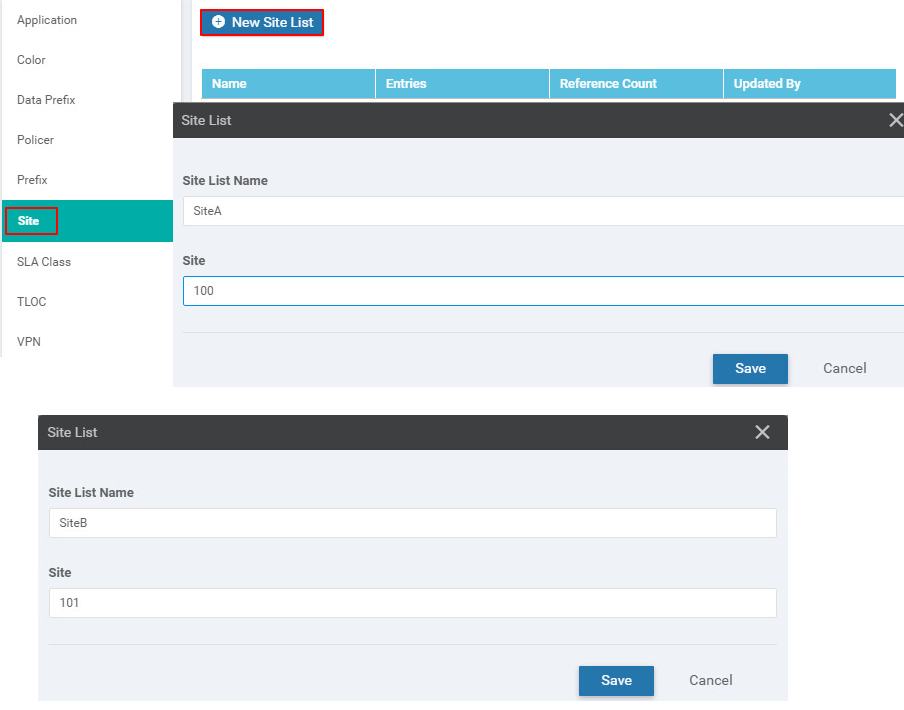Save the SiteA site list
The height and width of the screenshot is (710, 904).
750,369
